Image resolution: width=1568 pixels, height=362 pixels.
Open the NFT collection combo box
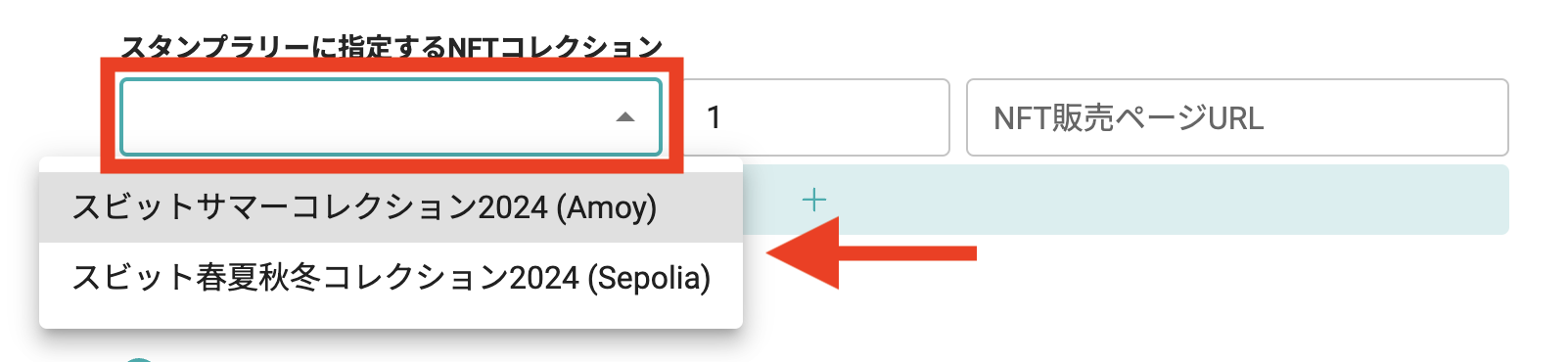(391, 117)
